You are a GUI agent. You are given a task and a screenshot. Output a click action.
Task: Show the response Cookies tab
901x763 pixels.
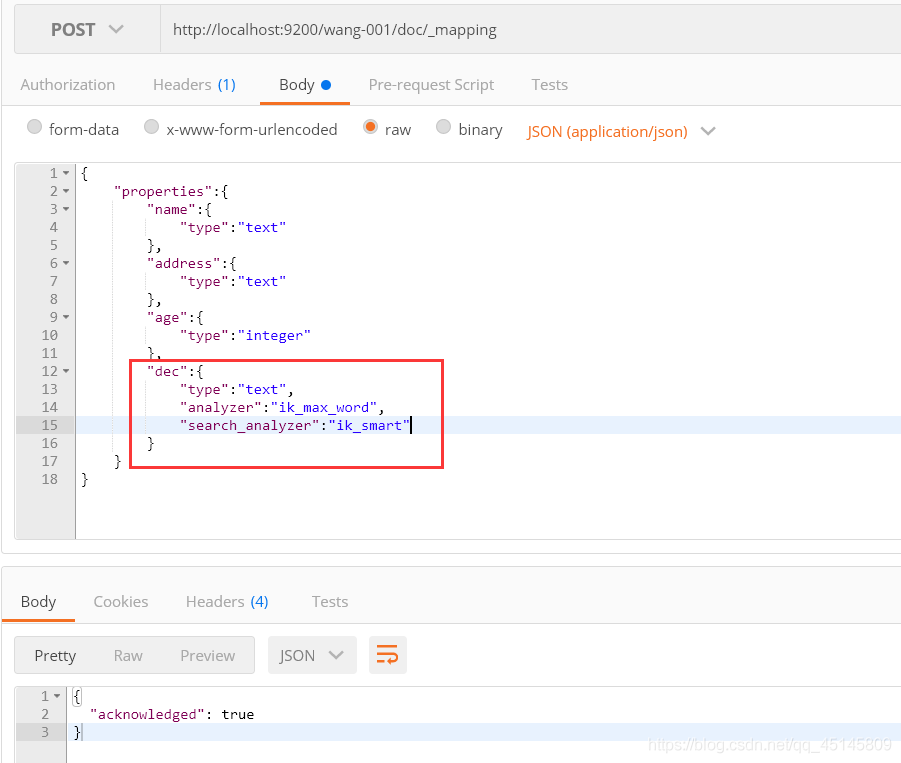pyautogui.click(x=121, y=601)
